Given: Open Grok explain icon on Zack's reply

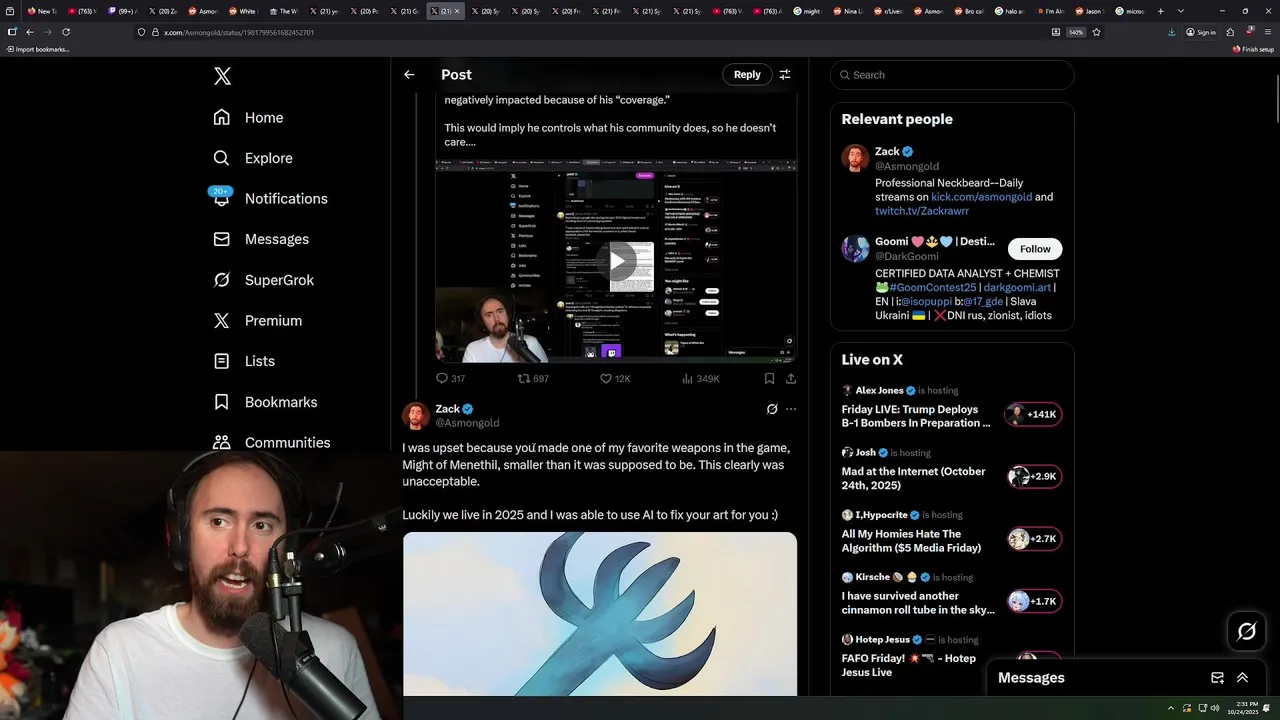Looking at the screenshot, I should pos(772,409).
